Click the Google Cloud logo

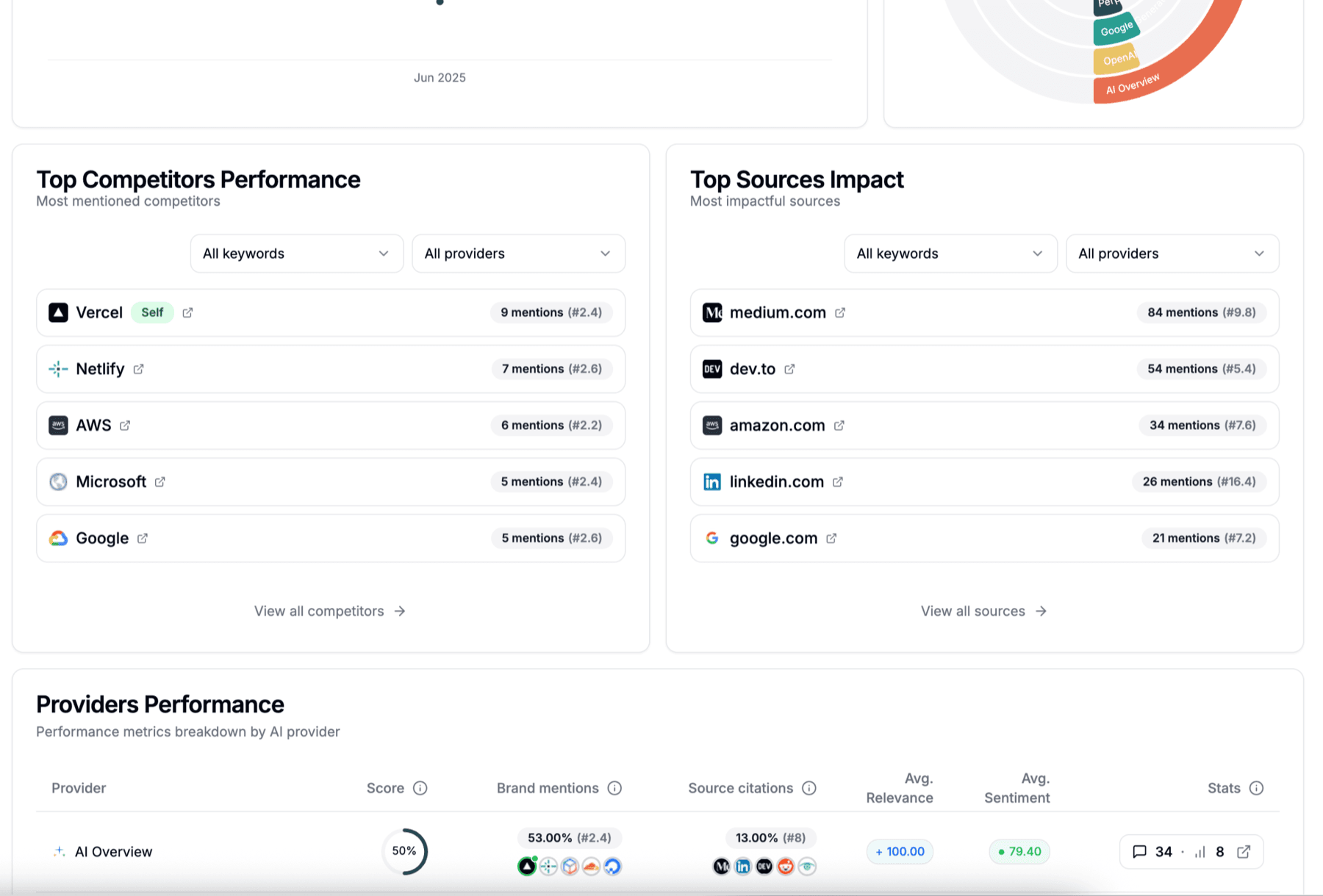click(x=58, y=538)
